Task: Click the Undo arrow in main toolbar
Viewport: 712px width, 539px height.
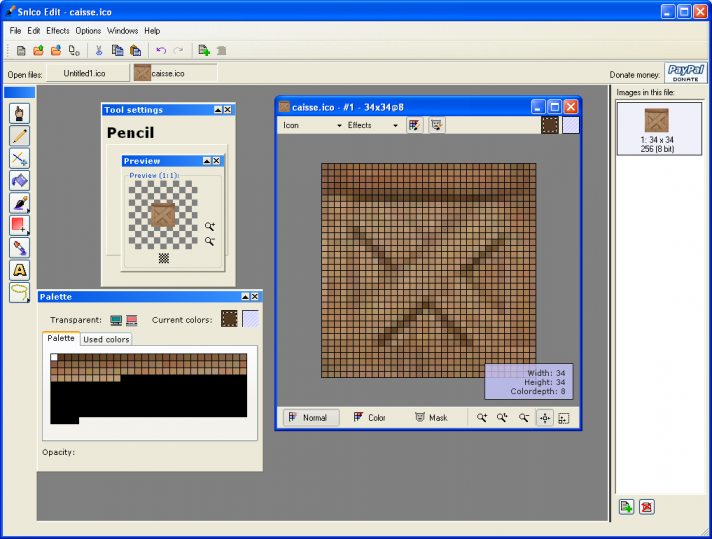Action: (160, 50)
